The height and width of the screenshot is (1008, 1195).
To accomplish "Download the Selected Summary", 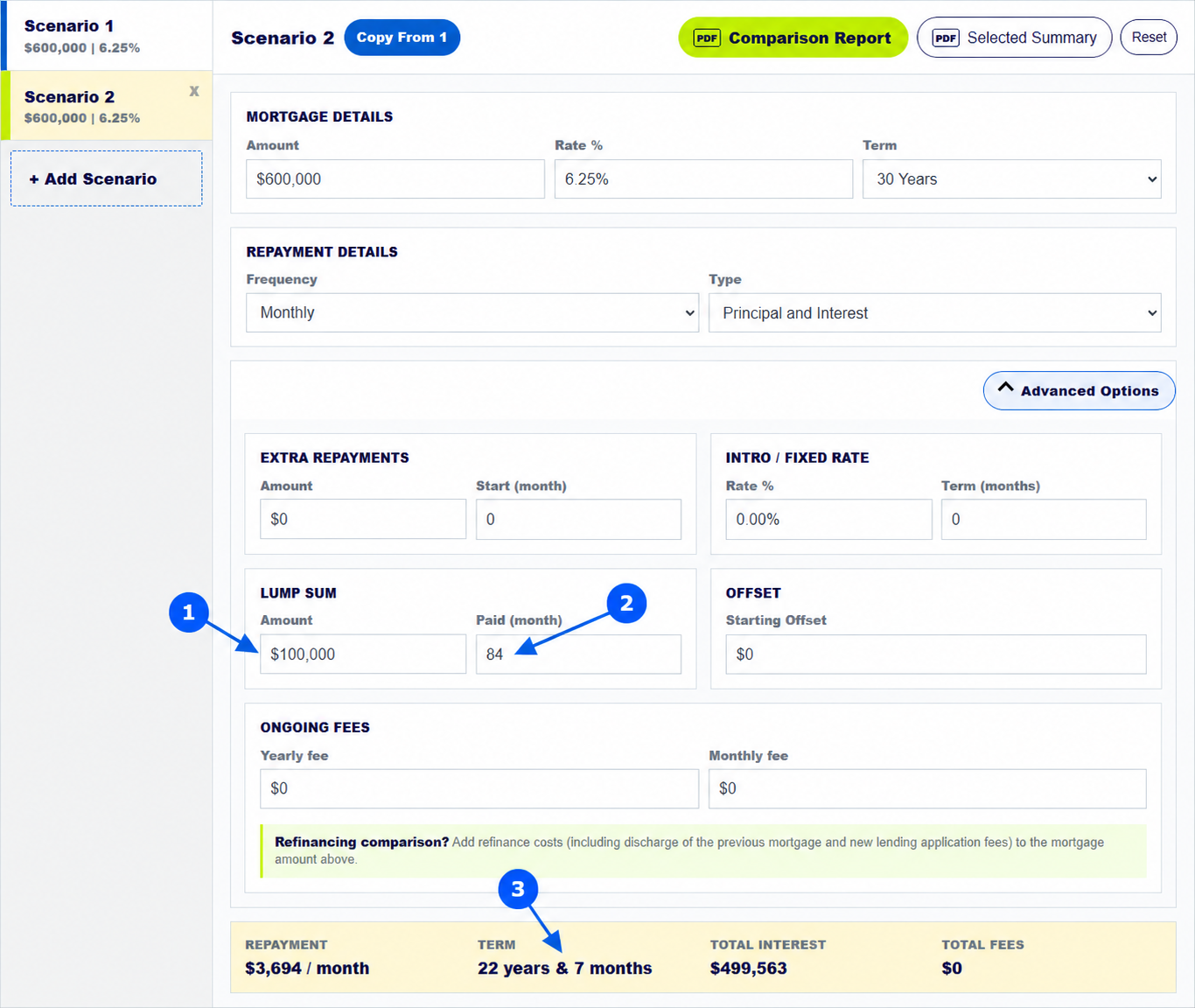I will click(x=1015, y=38).
